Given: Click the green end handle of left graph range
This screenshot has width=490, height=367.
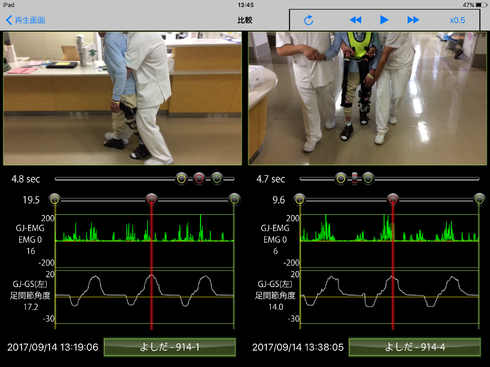Looking at the screenshot, I should pos(234,199).
